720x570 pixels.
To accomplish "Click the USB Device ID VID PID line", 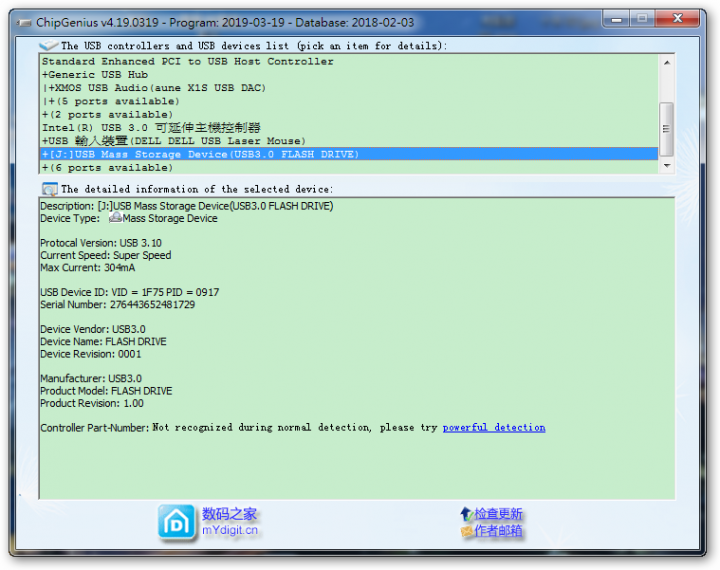I will point(129,292).
